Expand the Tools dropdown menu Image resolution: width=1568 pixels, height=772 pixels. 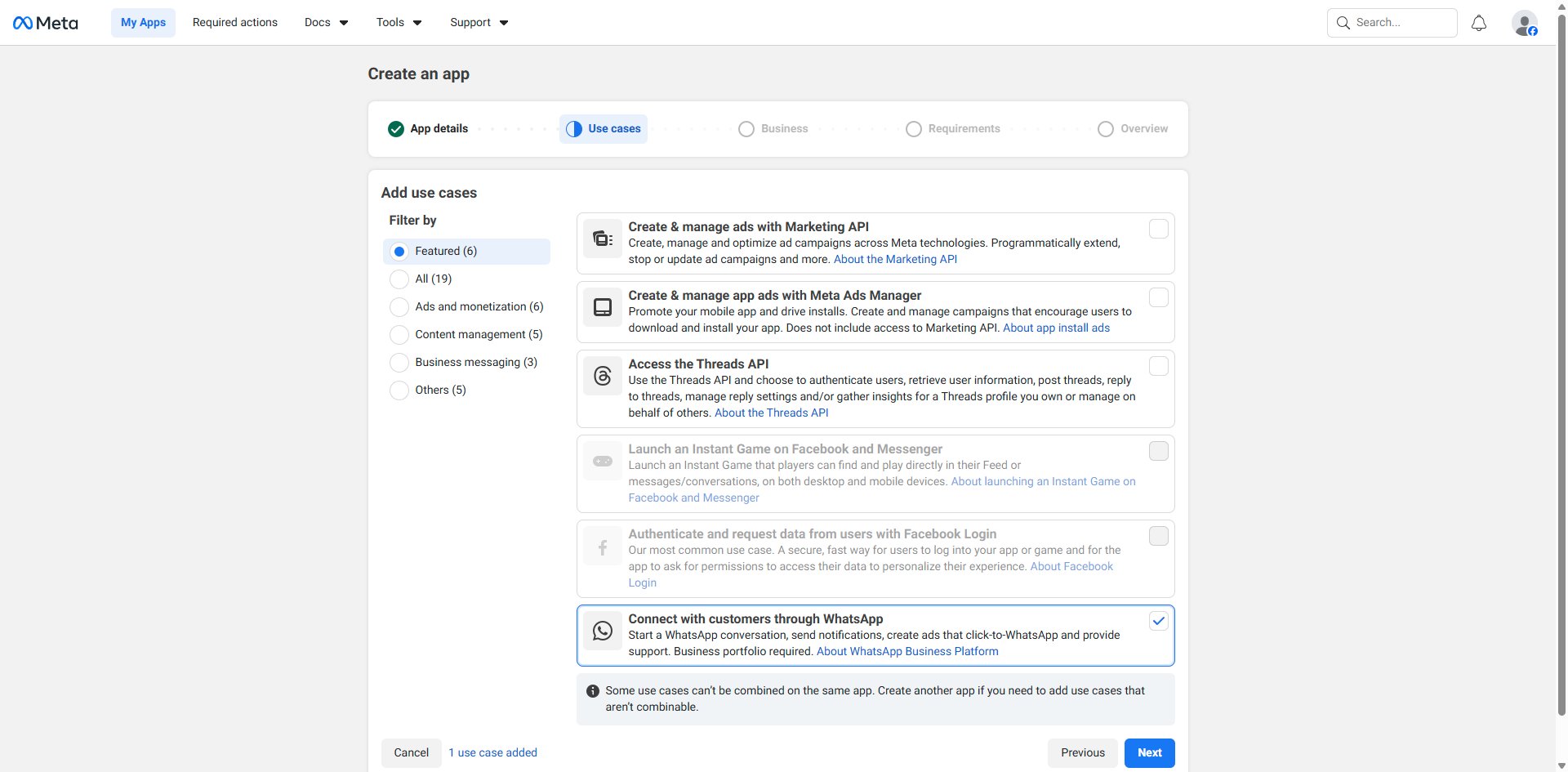click(399, 23)
